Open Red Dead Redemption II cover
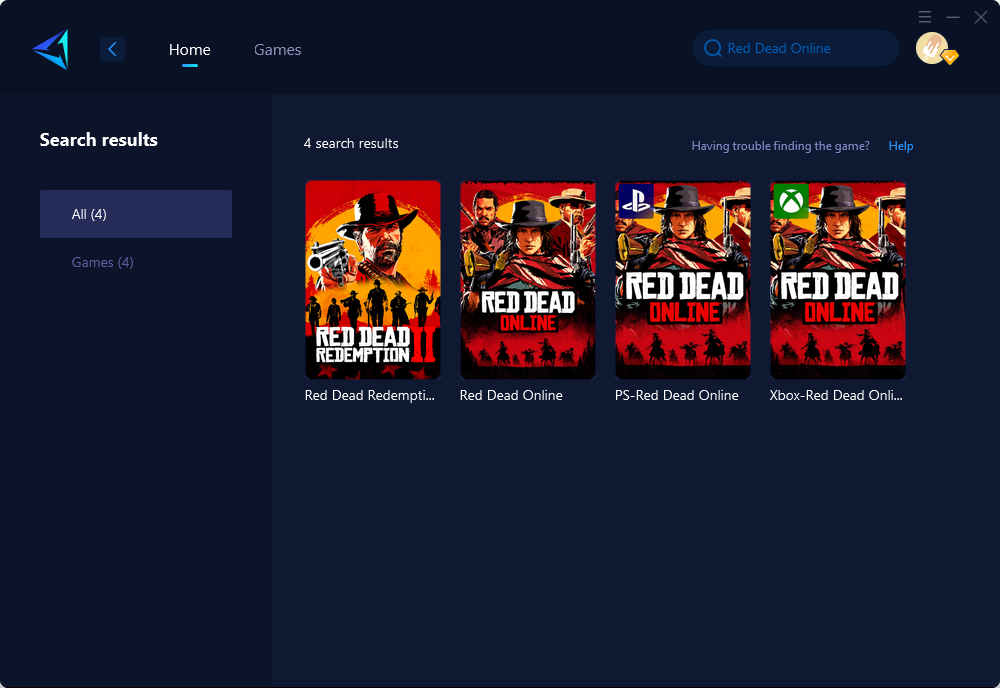 [372, 280]
